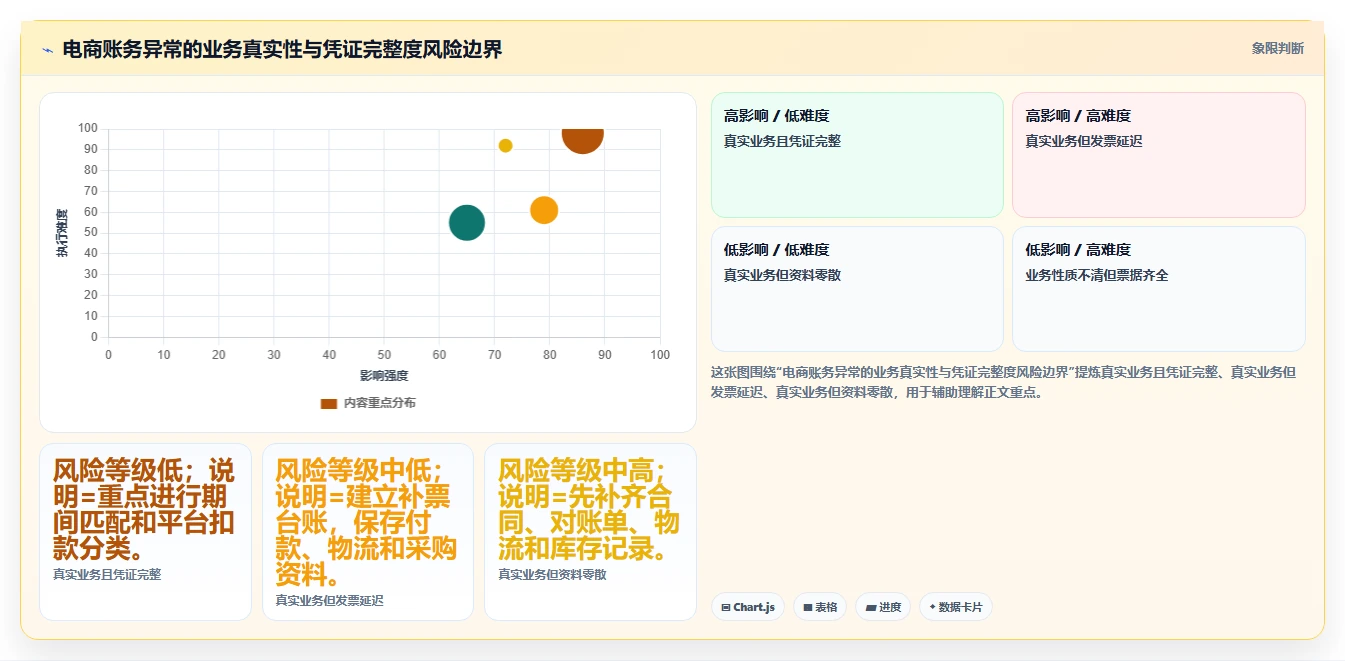Click text 真实业务且凭证完整 in green card
Viewport: 1345px width, 661px height.
point(782,141)
